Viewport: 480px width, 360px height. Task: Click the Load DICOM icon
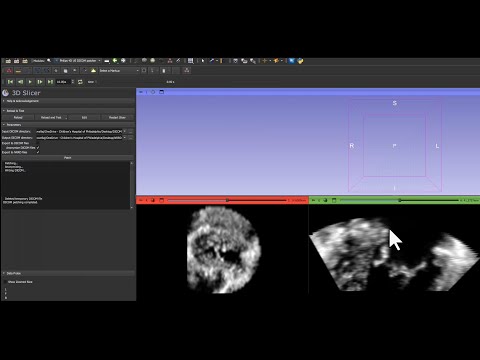point(17,61)
